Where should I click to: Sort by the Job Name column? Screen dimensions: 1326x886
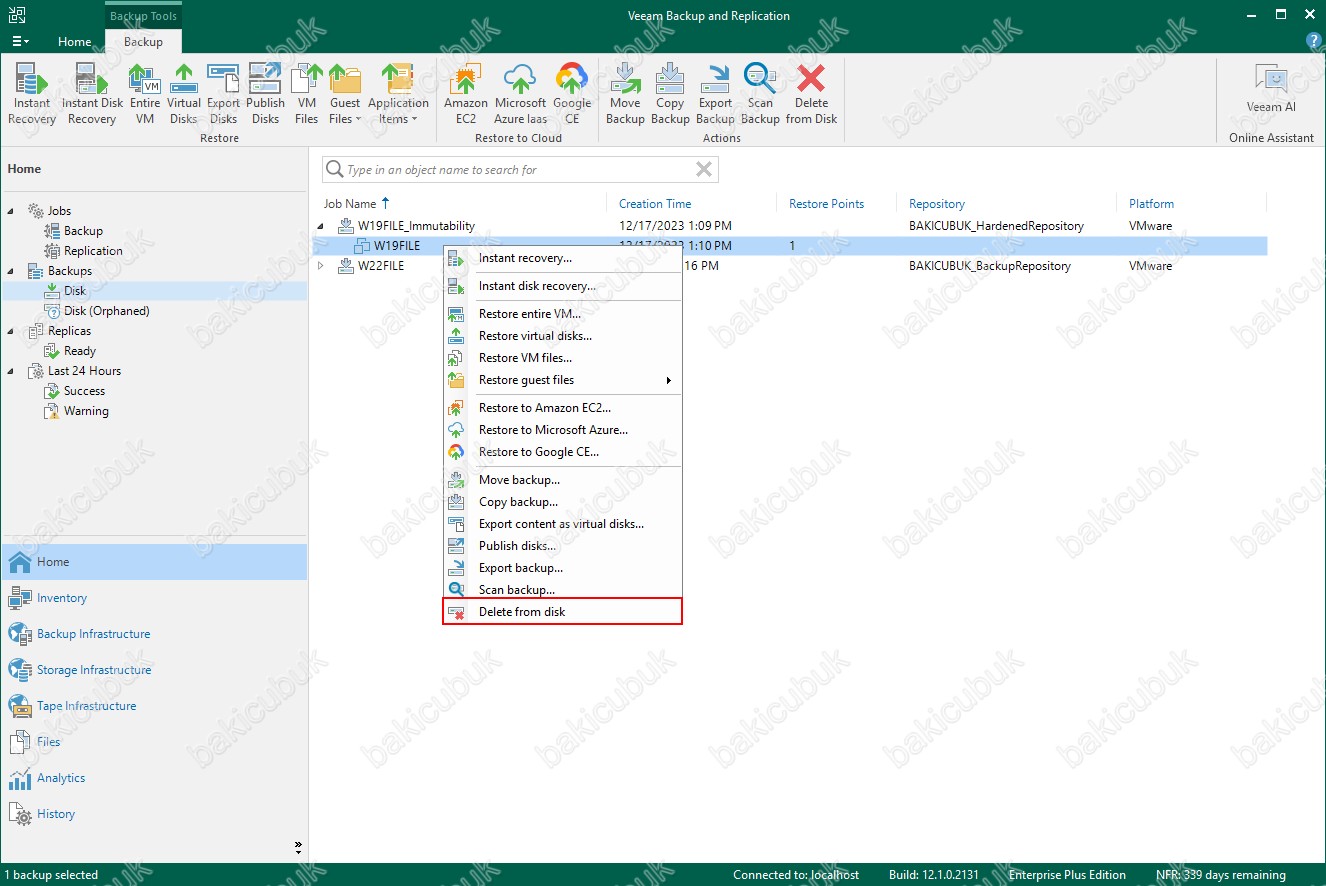click(x=350, y=204)
